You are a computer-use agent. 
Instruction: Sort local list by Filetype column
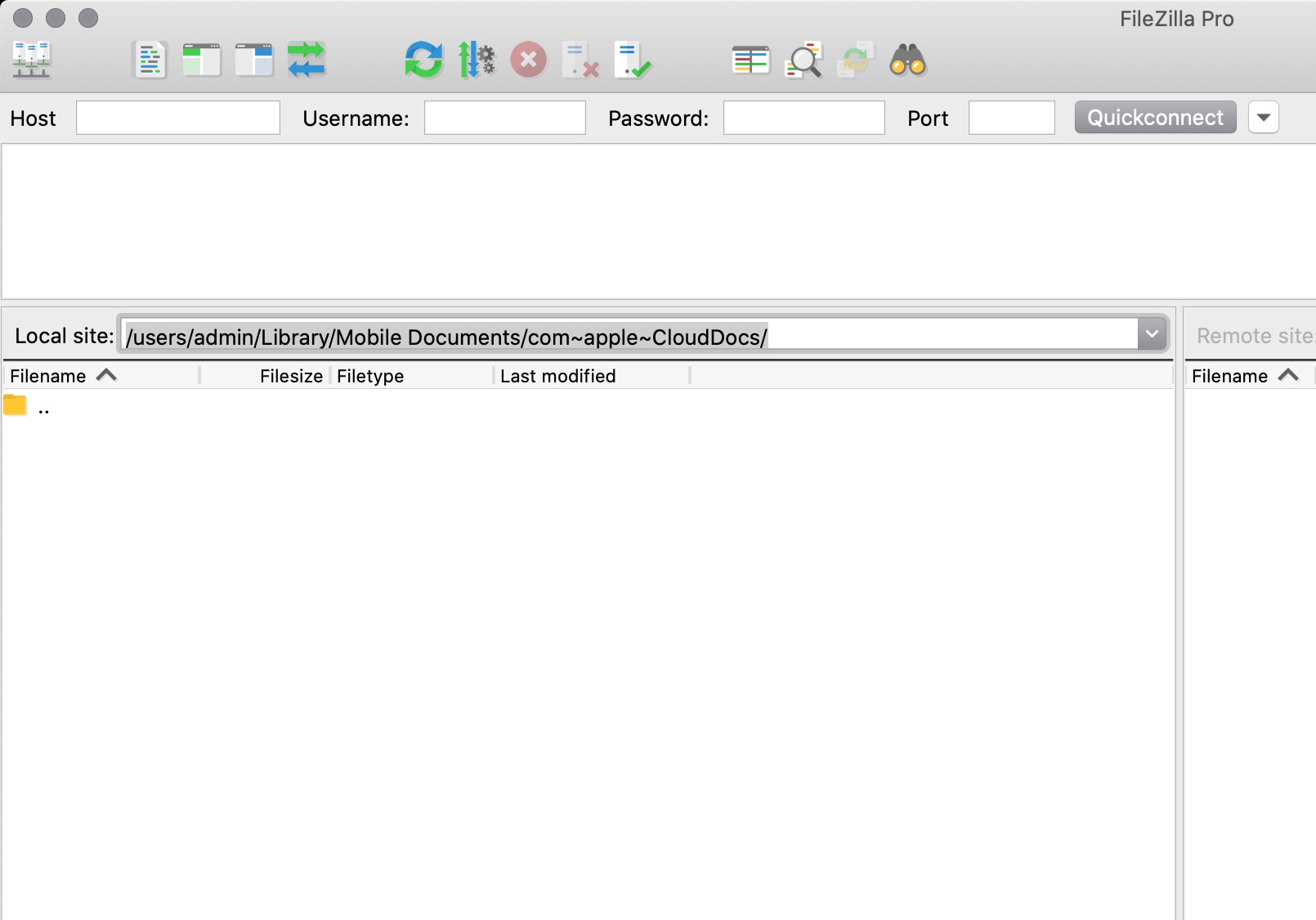[x=412, y=376]
